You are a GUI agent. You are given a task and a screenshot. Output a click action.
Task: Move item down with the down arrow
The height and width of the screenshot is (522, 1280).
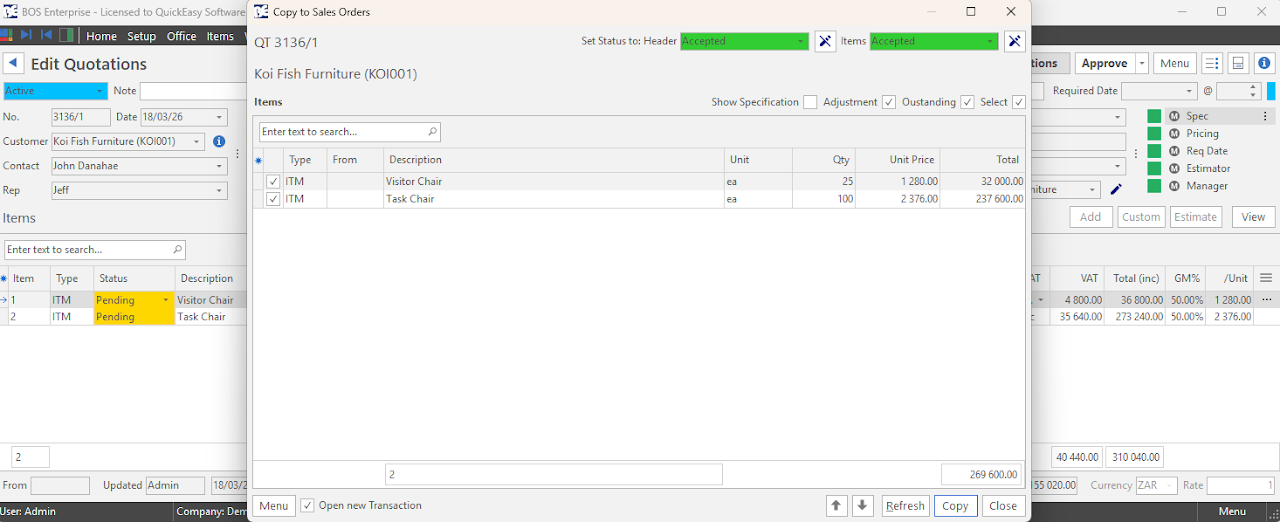click(863, 506)
